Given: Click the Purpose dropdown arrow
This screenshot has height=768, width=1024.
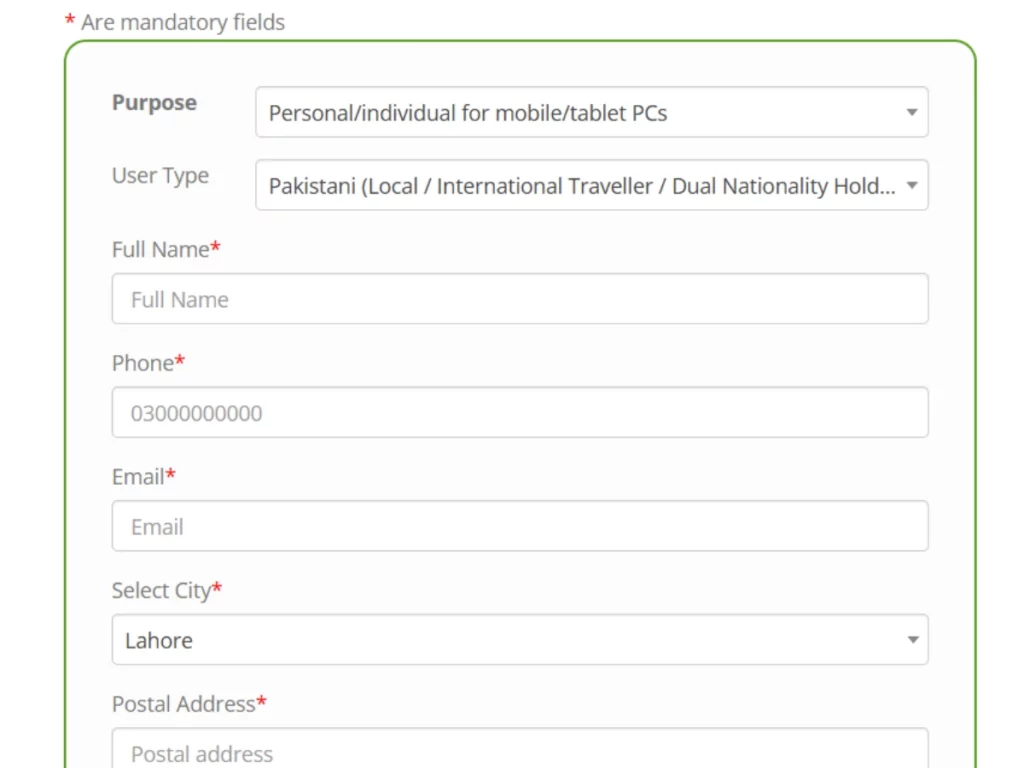Looking at the screenshot, I should click(911, 113).
